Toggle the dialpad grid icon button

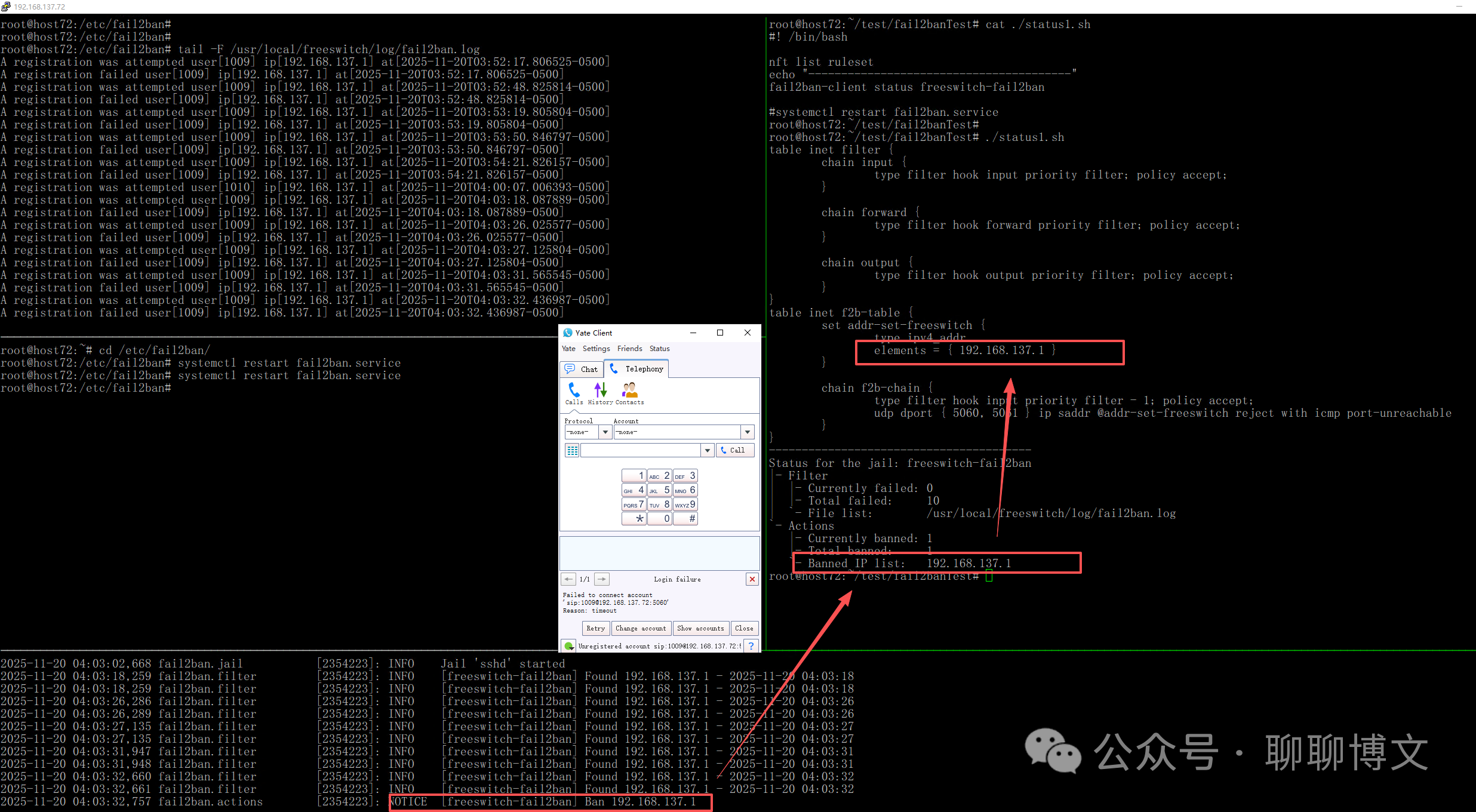pos(572,450)
